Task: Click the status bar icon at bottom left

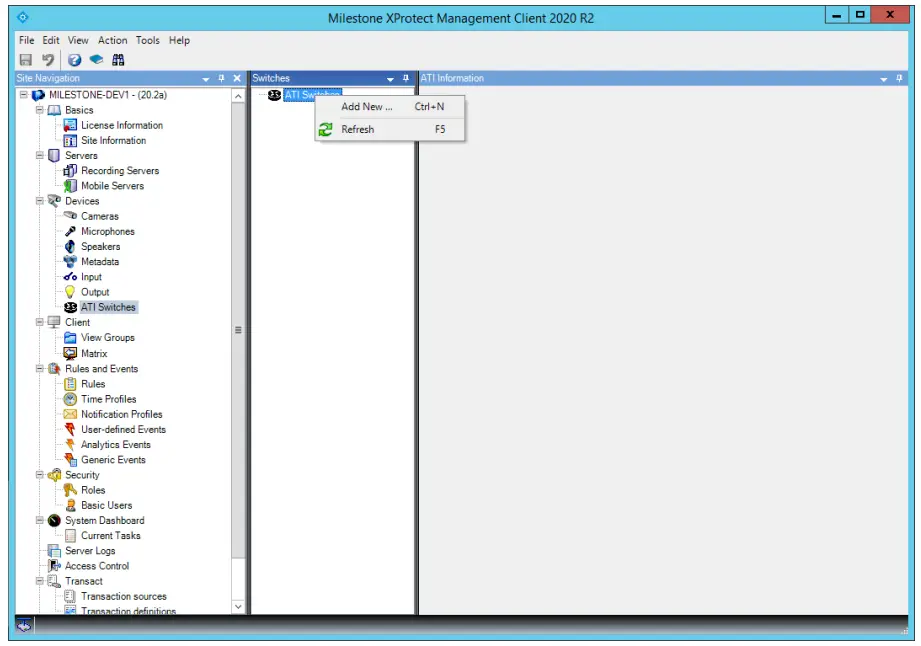Action: click(x=24, y=625)
